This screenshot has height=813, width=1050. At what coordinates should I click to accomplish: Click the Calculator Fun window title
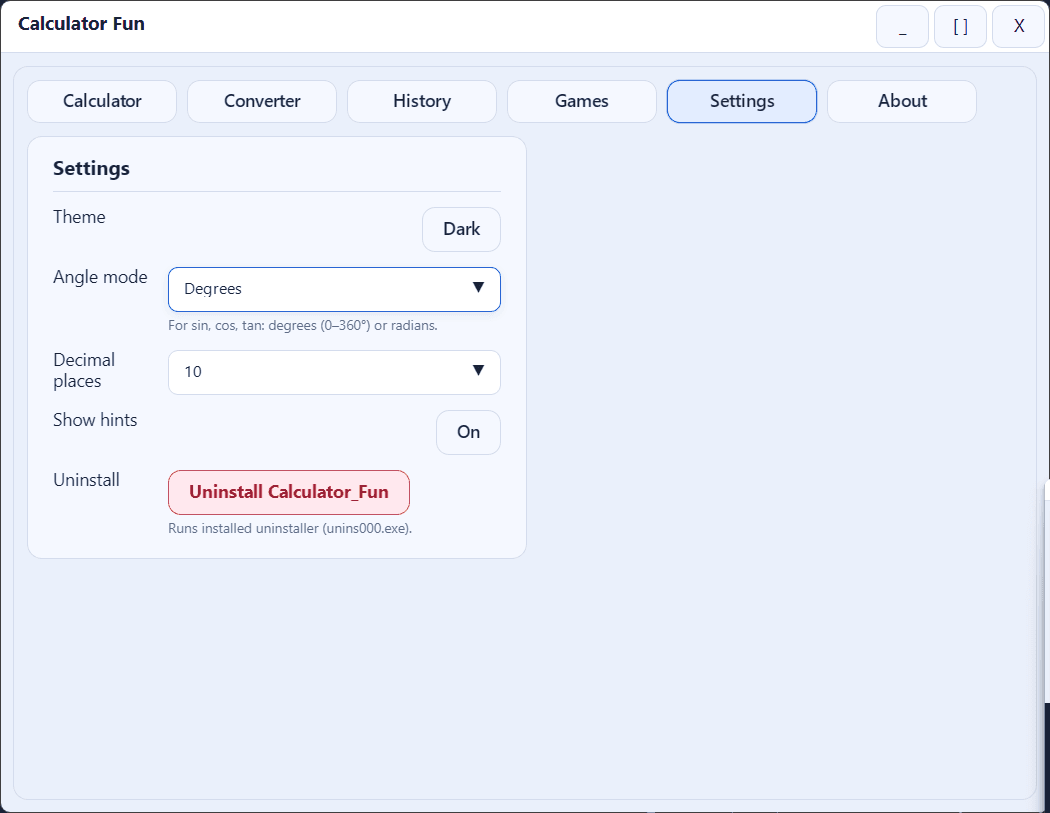click(81, 24)
